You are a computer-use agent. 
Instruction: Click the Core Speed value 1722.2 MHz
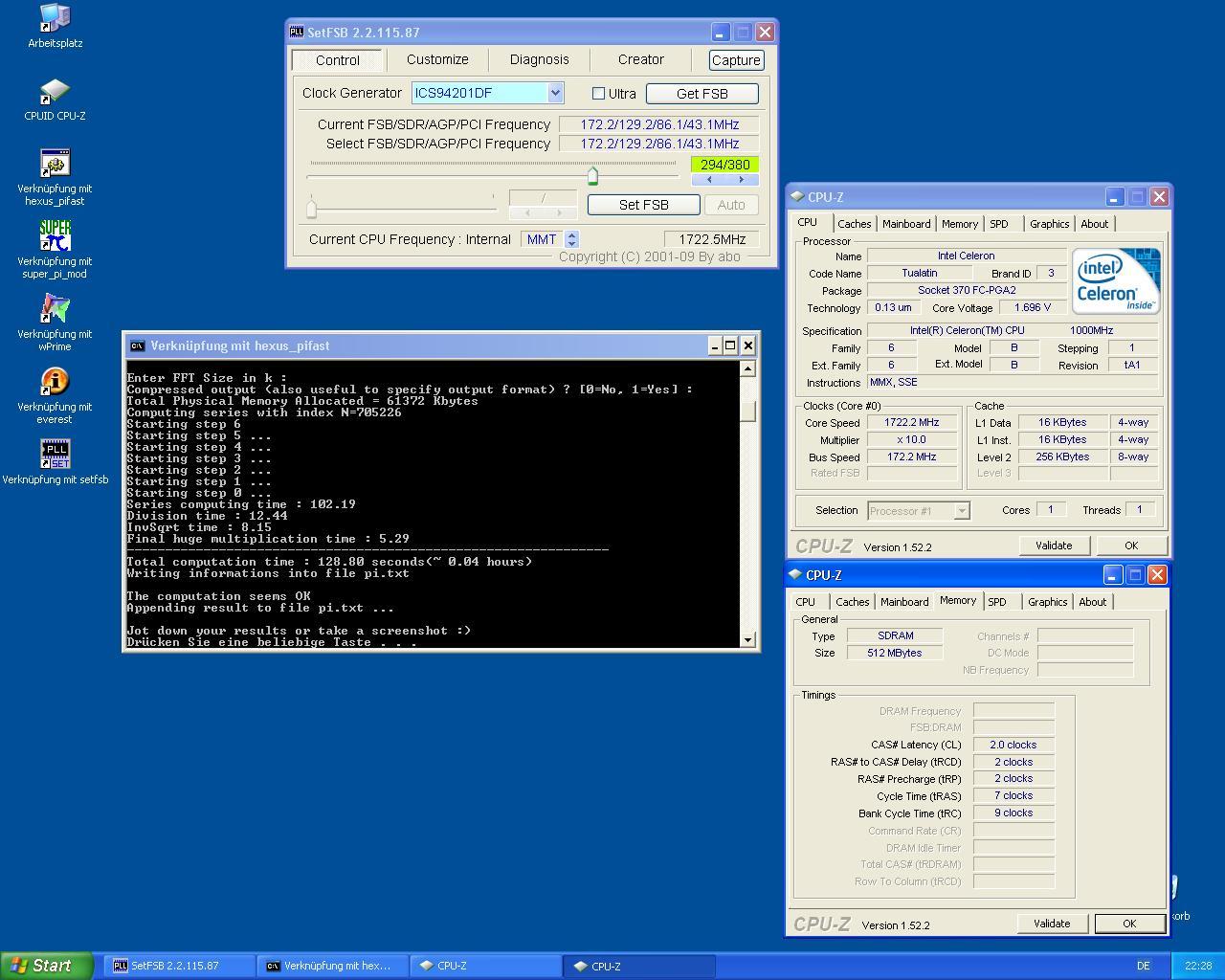click(911, 422)
